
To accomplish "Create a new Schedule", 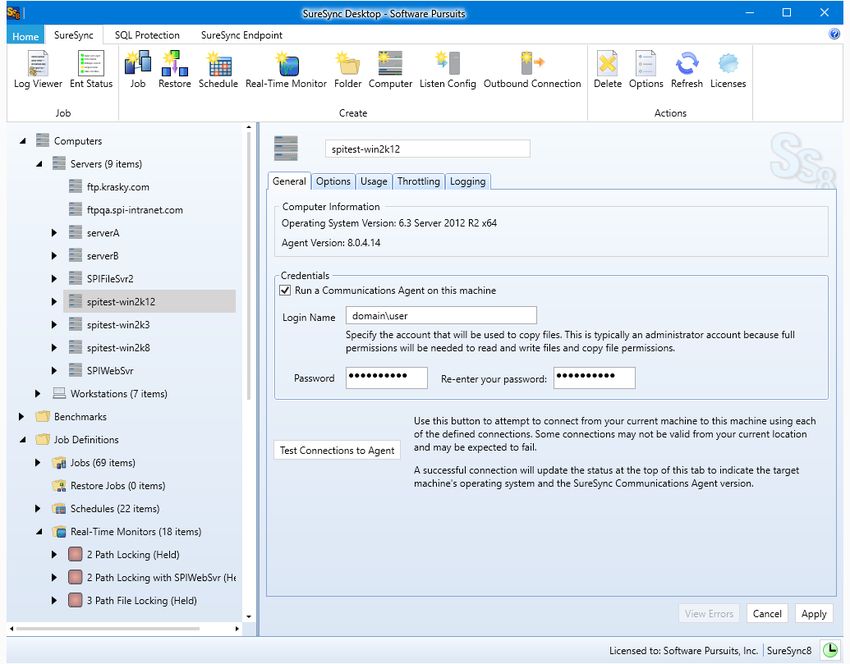I will (x=218, y=69).
